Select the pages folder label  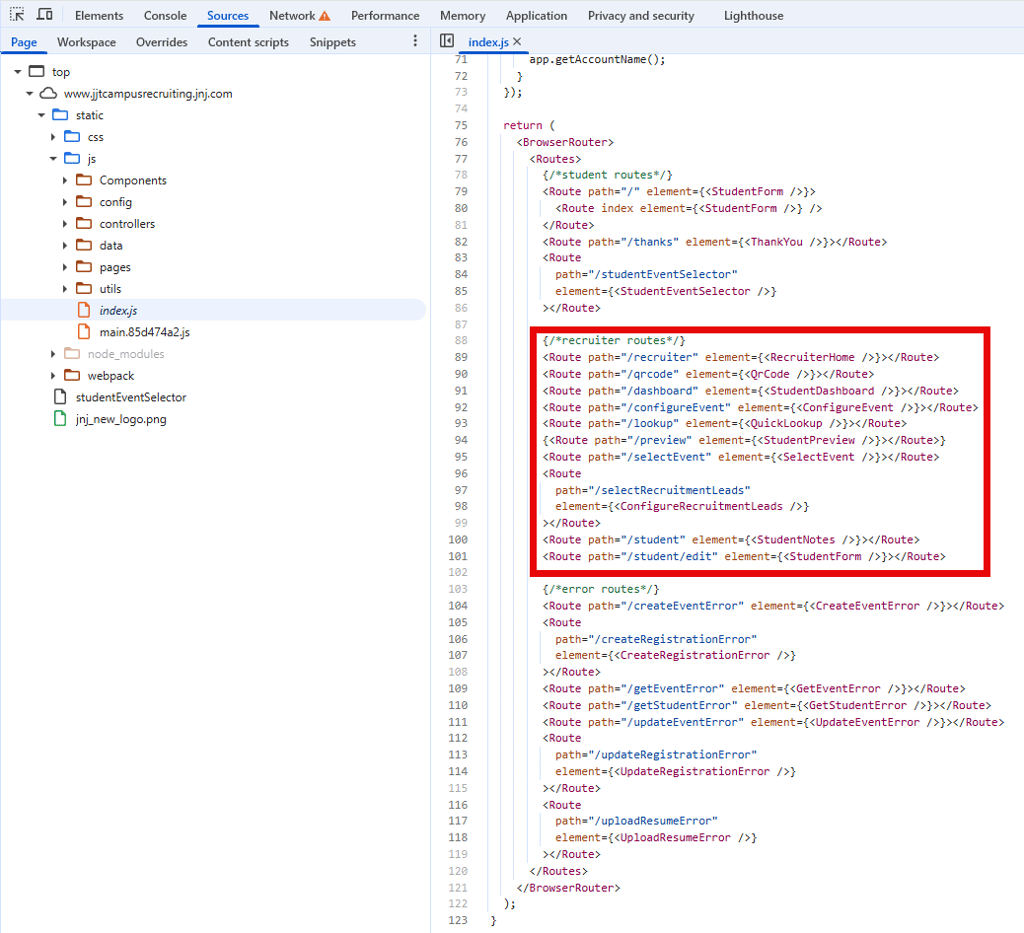pyautogui.click(x=115, y=267)
